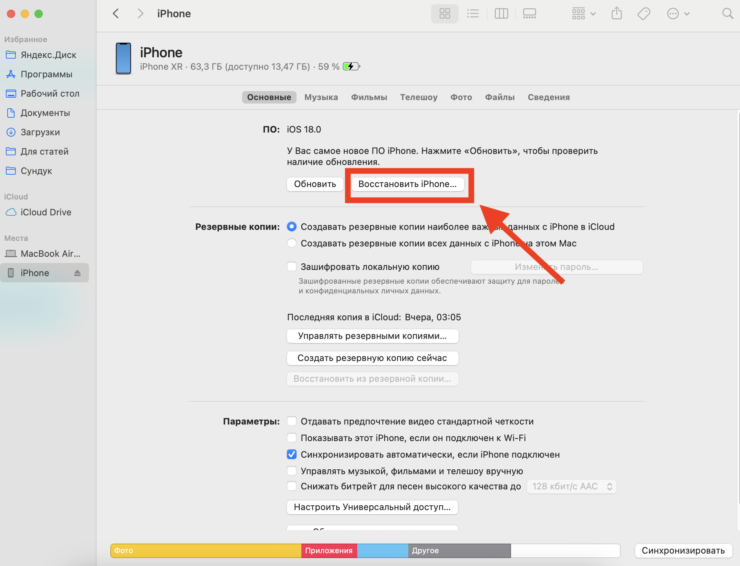
Task: Switch to the Телешоу tab
Action: pos(419,97)
